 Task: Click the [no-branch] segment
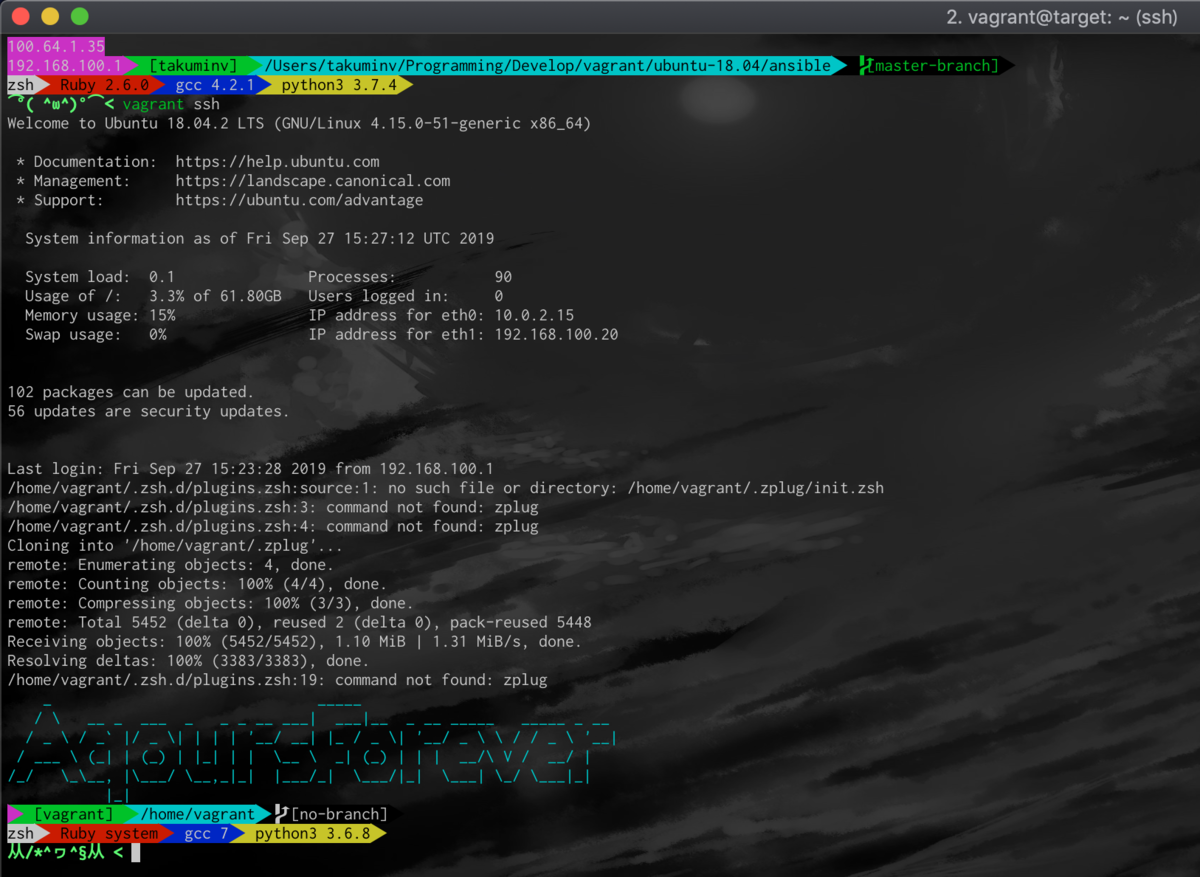pyautogui.click(x=339, y=815)
